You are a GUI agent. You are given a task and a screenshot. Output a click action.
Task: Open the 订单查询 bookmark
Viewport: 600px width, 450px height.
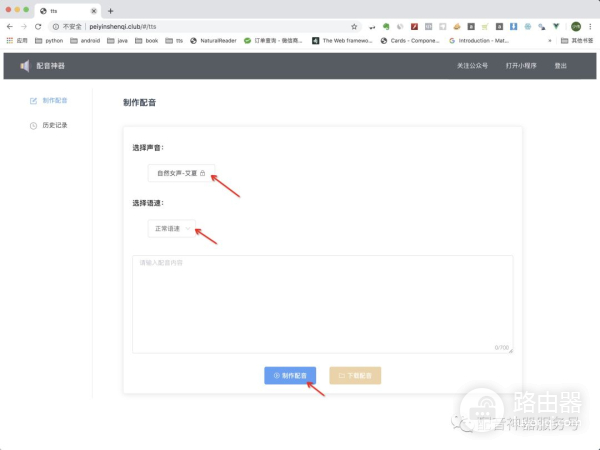(273, 41)
